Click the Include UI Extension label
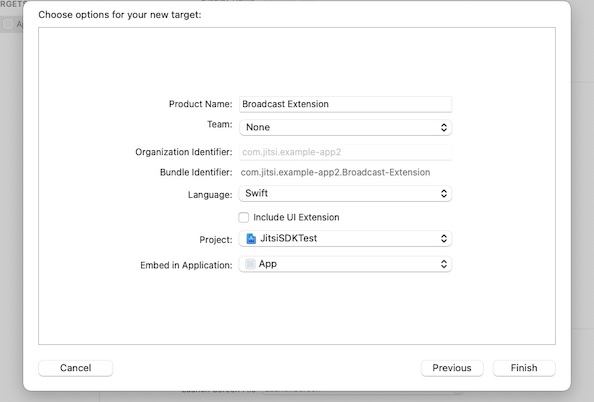 (296, 217)
